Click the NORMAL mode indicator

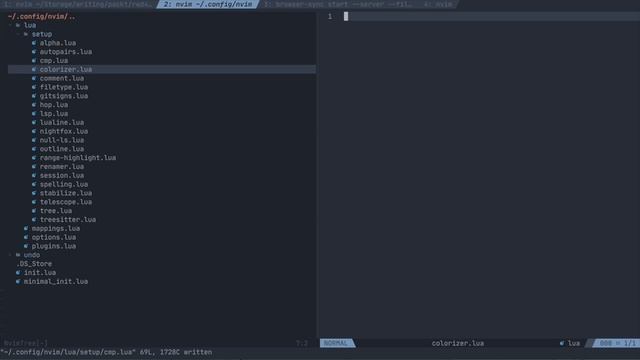pyautogui.click(x=337, y=343)
